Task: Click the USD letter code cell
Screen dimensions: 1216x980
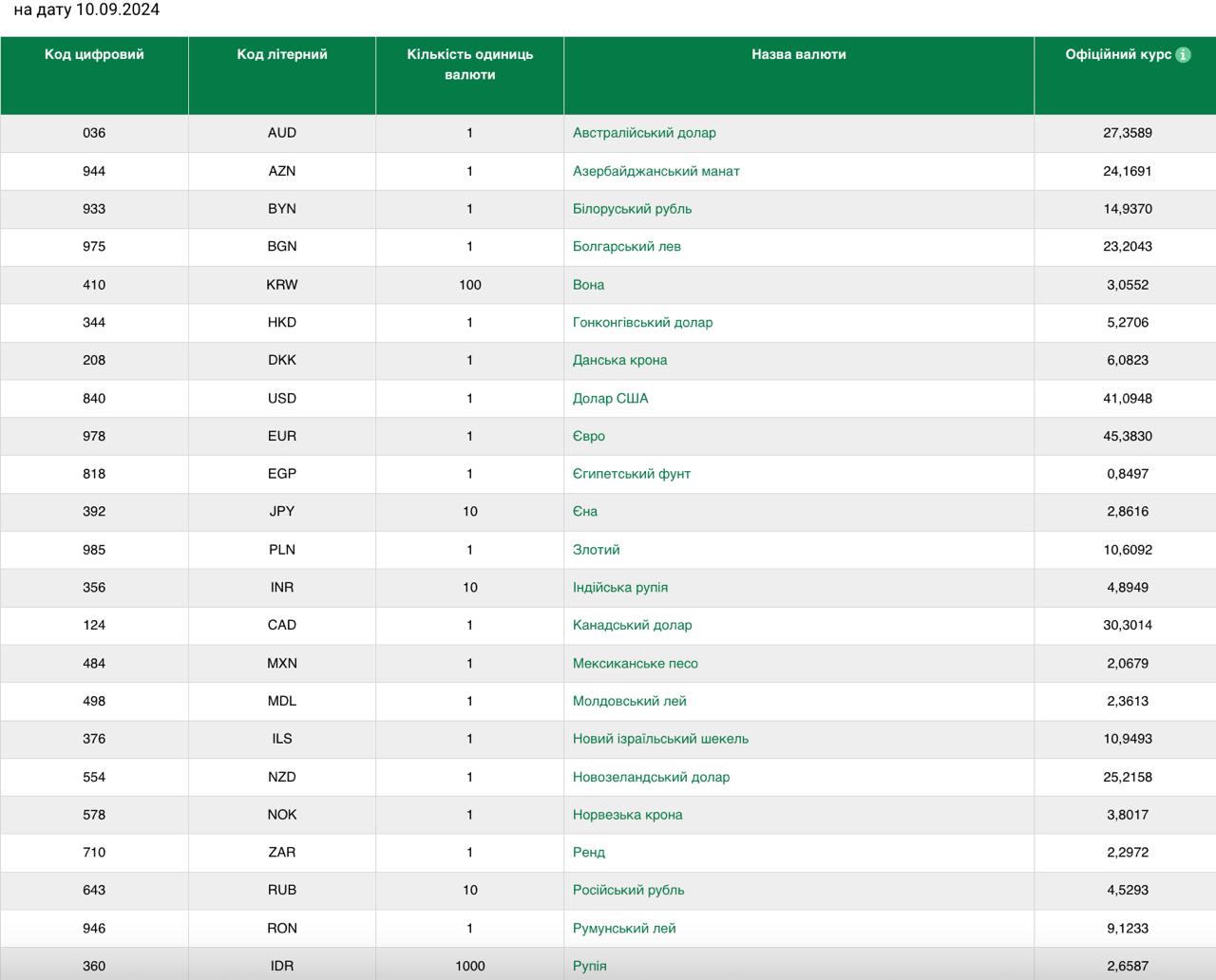Action: point(282,399)
